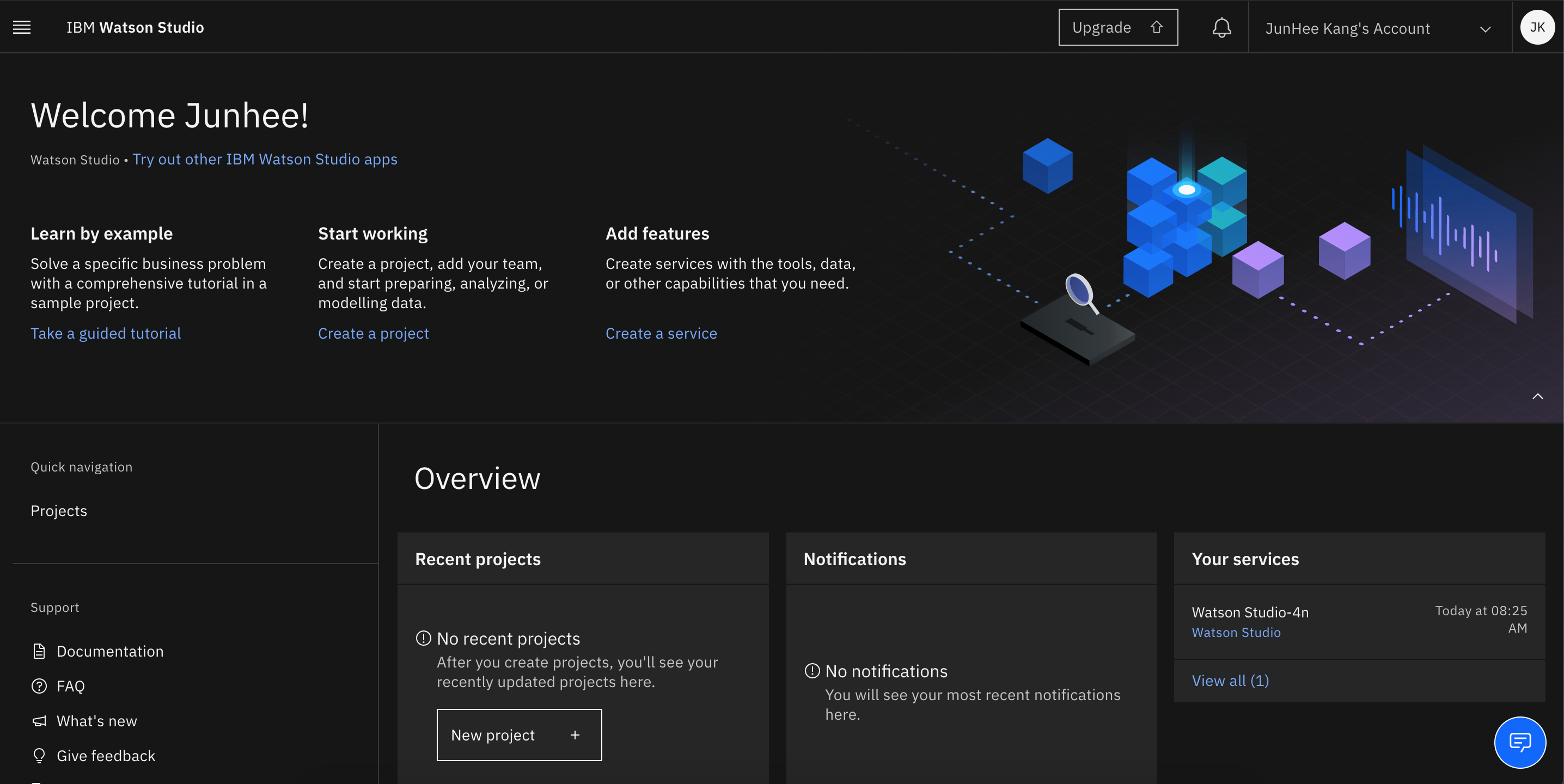Click the Documentation page icon
The width and height of the screenshot is (1564, 784).
[x=39, y=651]
